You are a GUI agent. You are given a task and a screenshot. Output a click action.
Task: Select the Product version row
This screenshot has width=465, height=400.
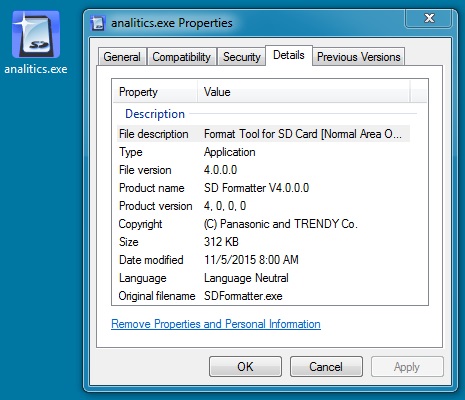coord(263,206)
